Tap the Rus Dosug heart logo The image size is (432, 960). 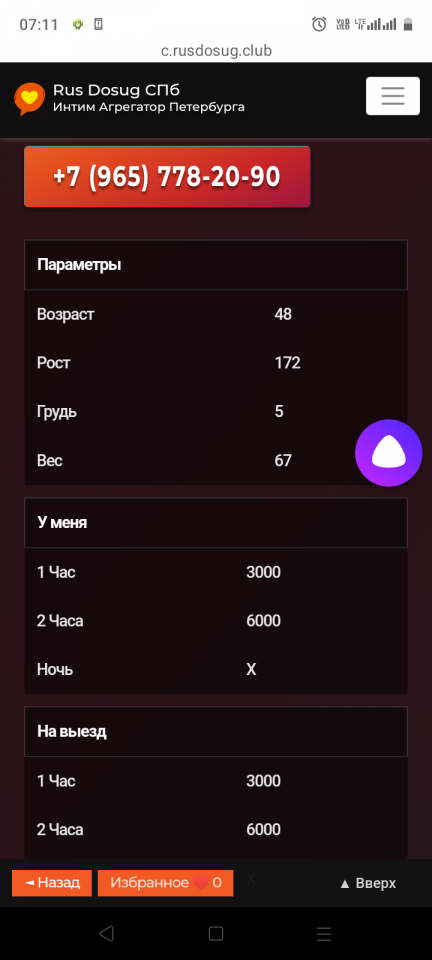pyautogui.click(x=29, y=99)
